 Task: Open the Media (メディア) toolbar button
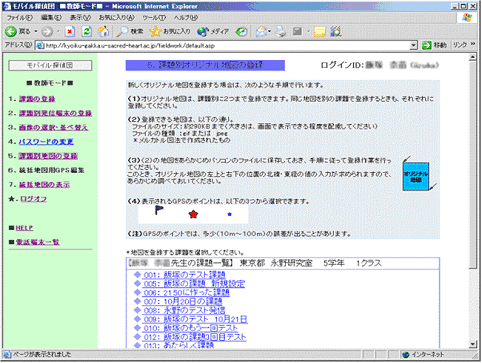[x=213, y=31]
